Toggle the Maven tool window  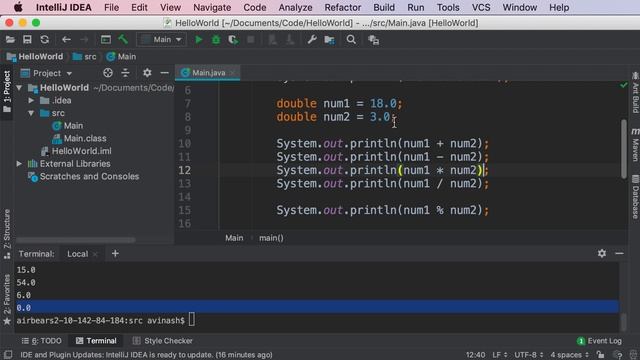(635, 145)
